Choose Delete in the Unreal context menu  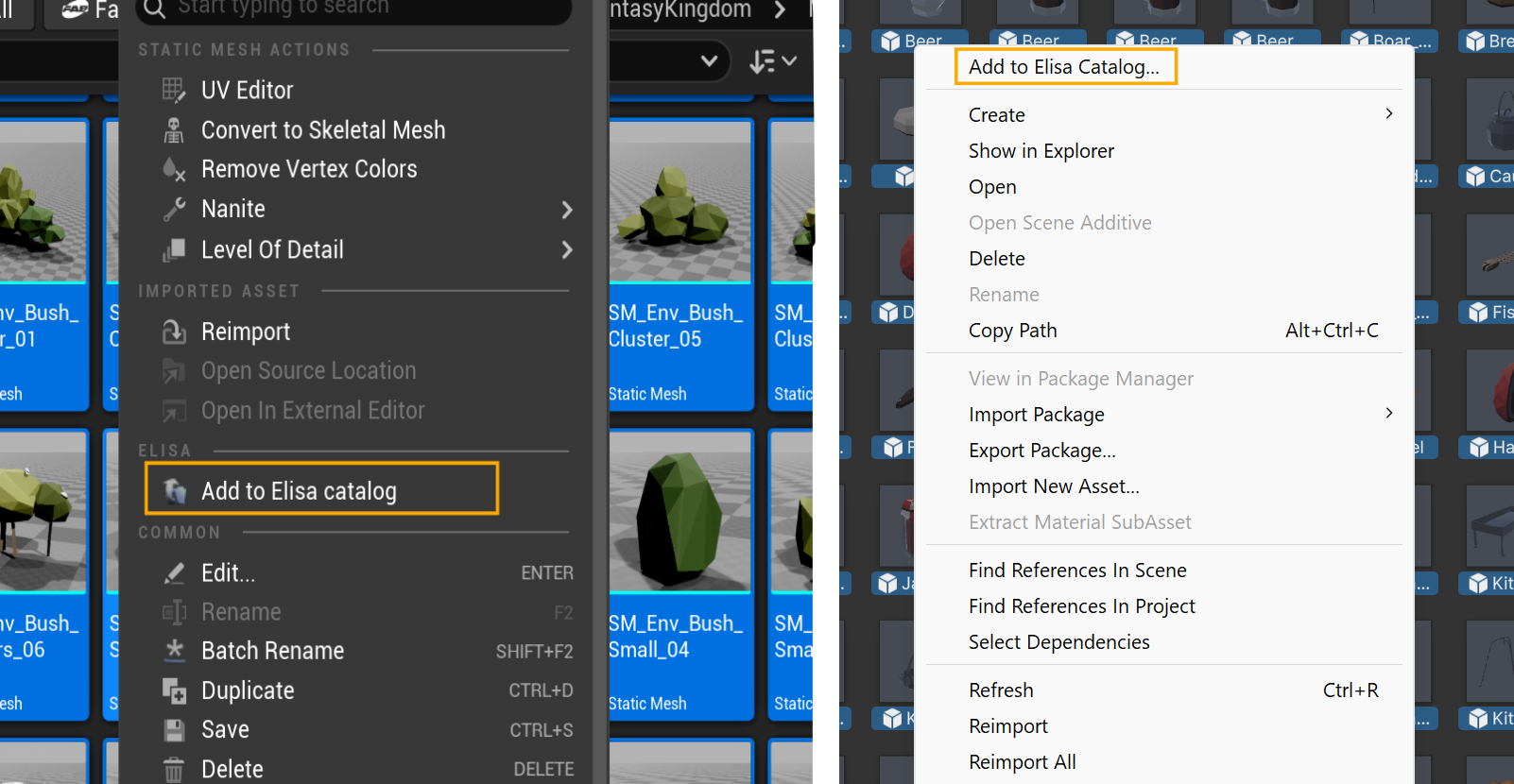(x=232, y=770)
